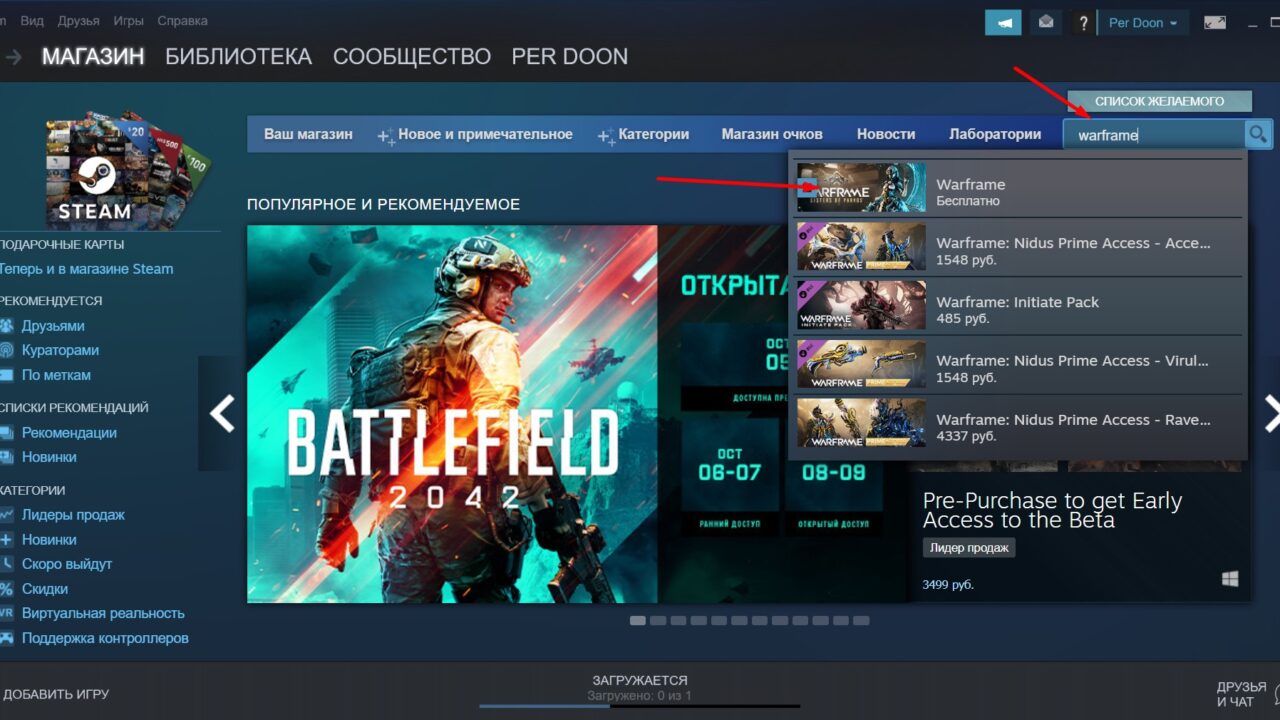1280x720 pixels.
Task: Click the announcements megaphone icon
Action: (x=1004, y=21)
